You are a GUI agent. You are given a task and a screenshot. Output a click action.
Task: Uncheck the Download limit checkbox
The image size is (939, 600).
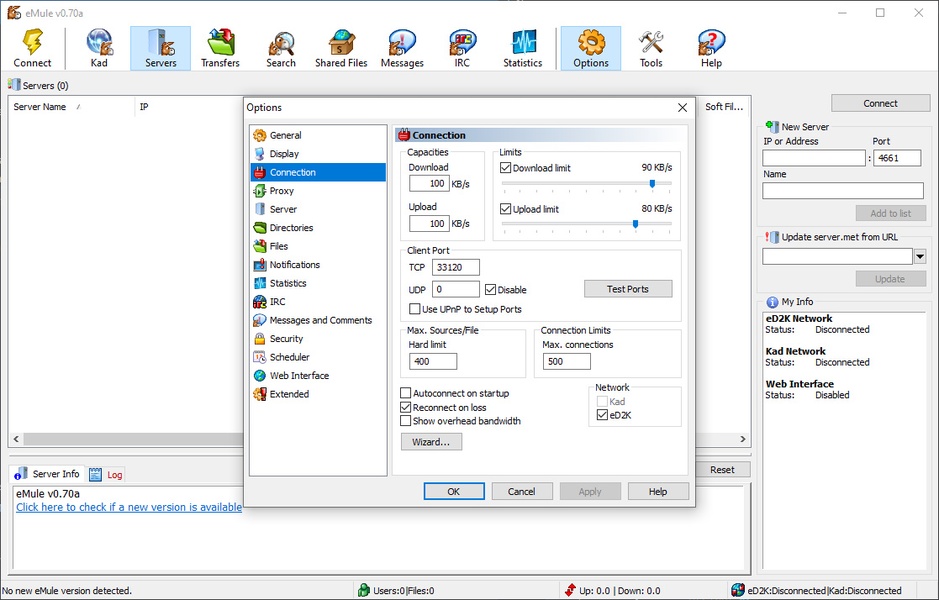point(506,168)
